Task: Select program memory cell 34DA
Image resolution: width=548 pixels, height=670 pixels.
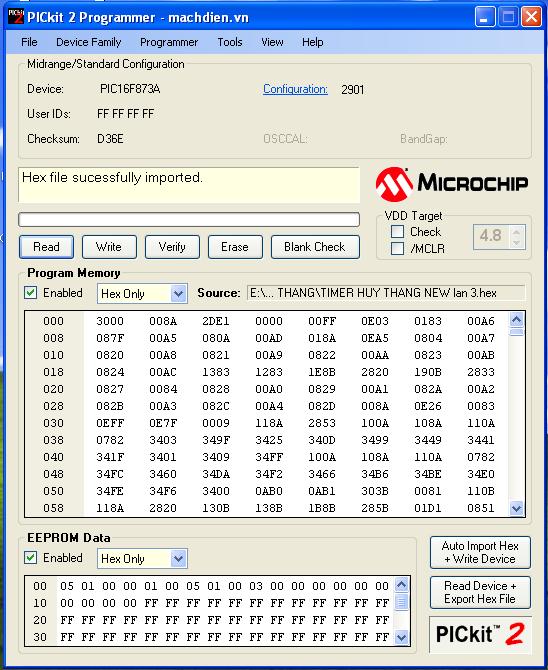Action: coord(216,474)
